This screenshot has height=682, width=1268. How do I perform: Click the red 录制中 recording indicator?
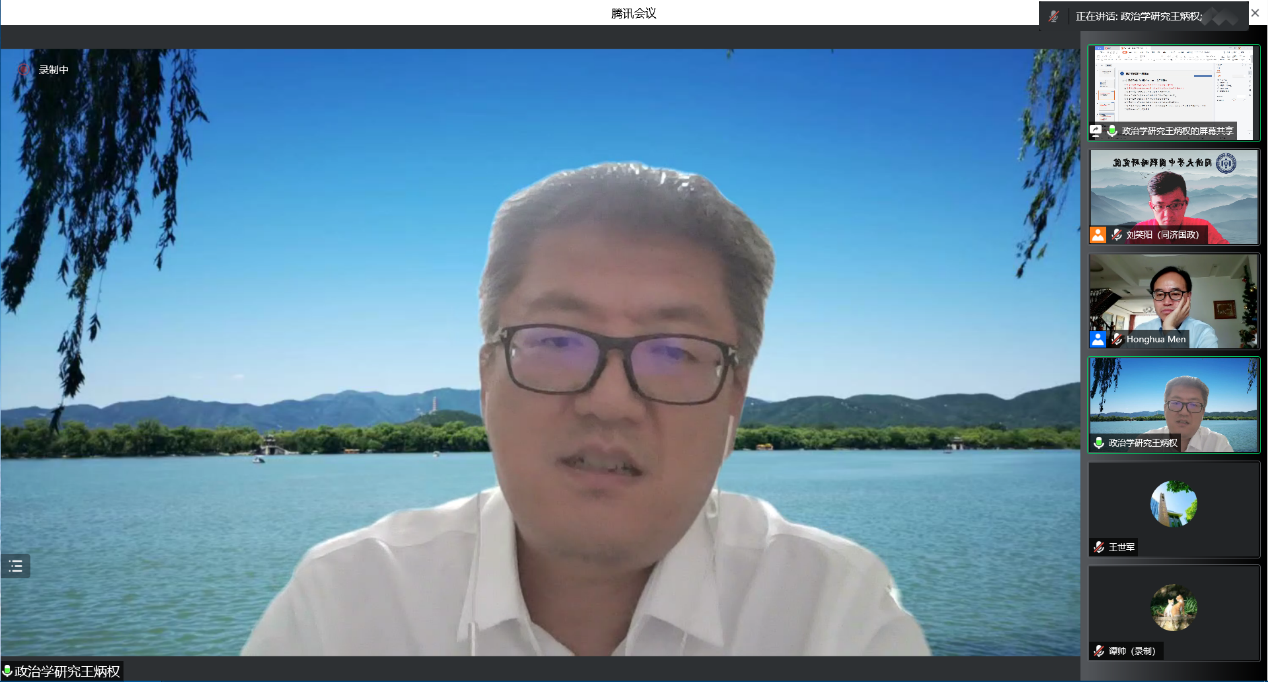pos(24,70)
